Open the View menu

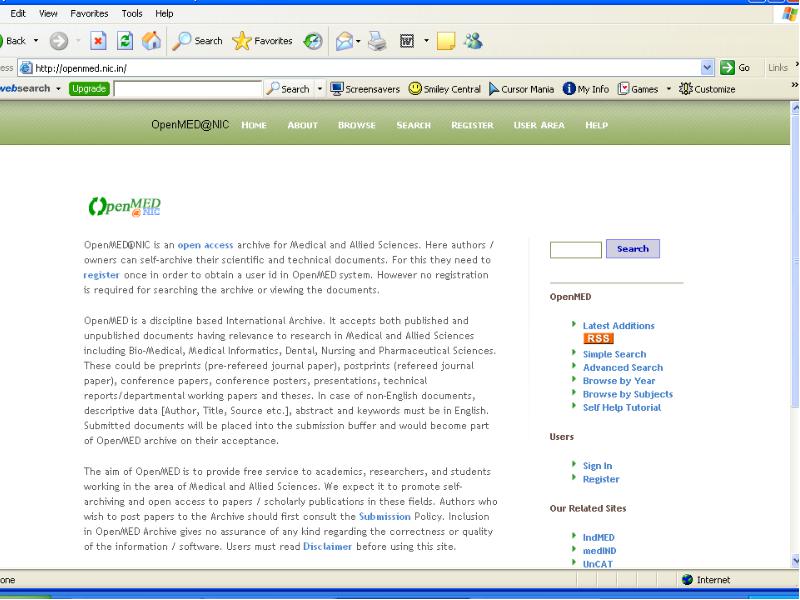tap(48, 14)
